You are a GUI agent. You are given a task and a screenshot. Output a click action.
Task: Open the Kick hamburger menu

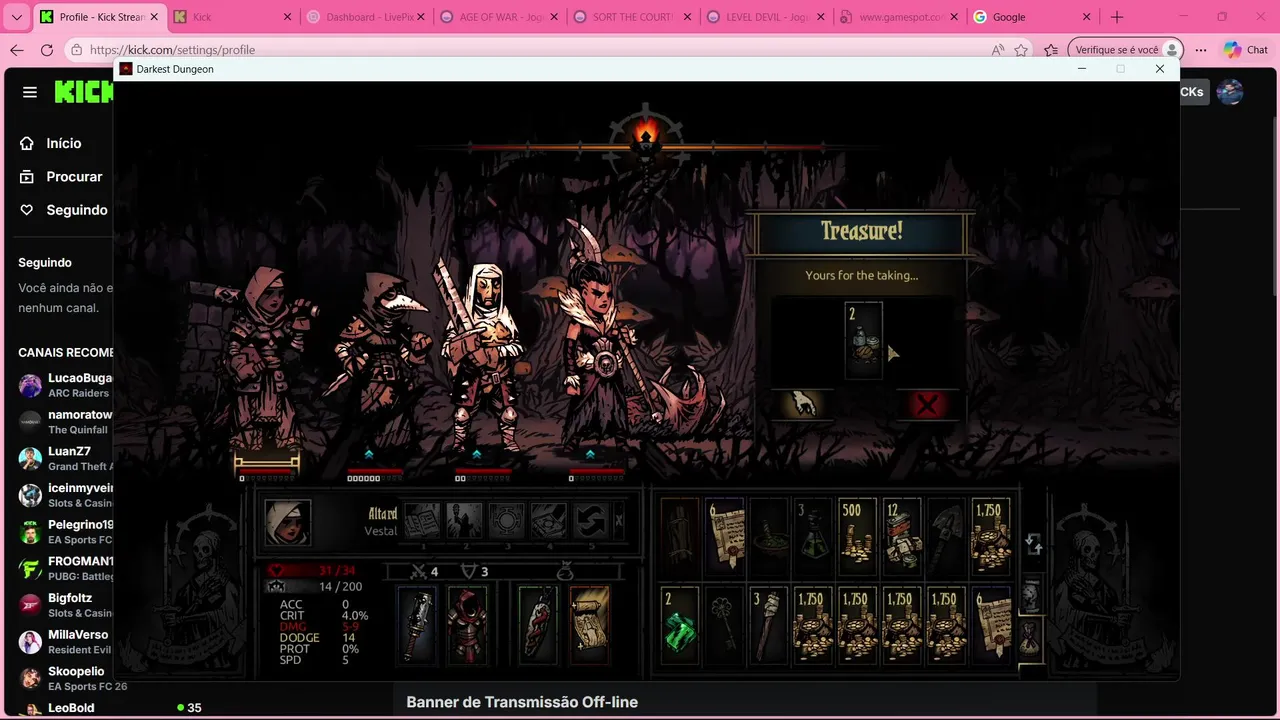30,92
